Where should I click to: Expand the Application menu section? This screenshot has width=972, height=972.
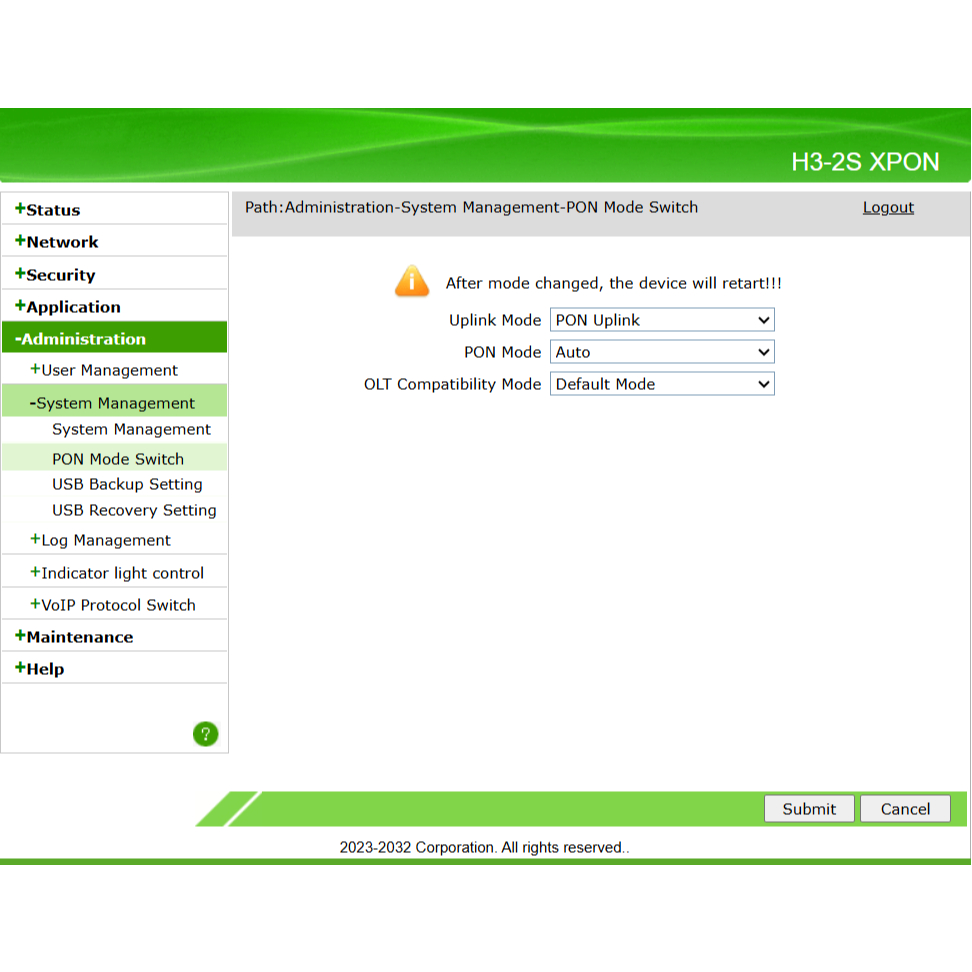(68, 307)
